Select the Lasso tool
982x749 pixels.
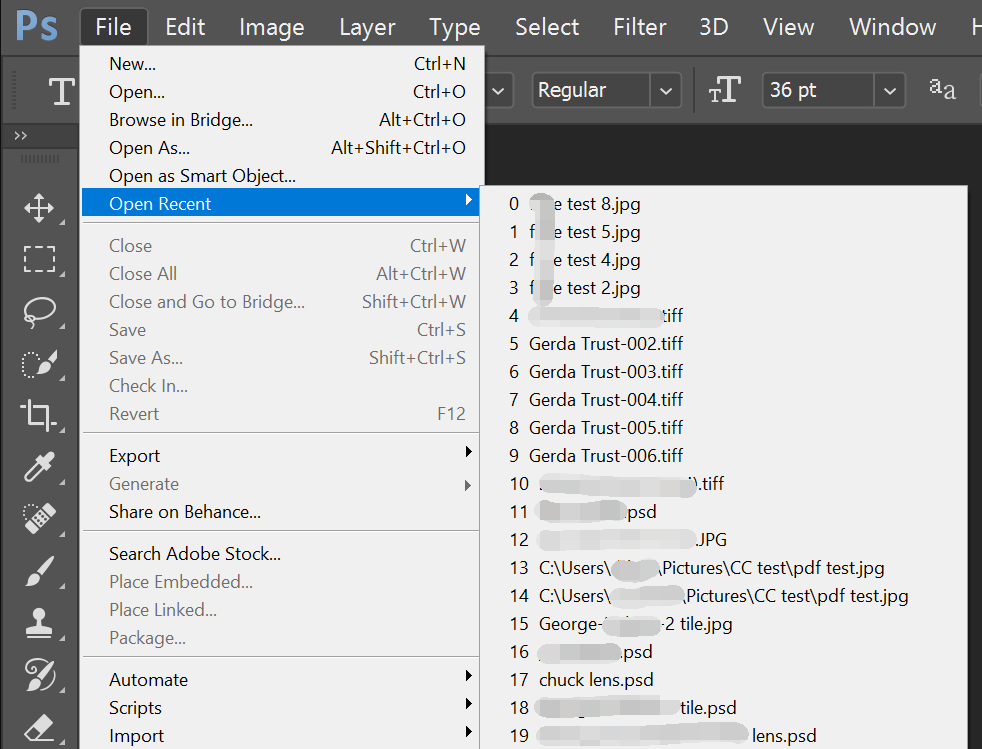[39, 311]
